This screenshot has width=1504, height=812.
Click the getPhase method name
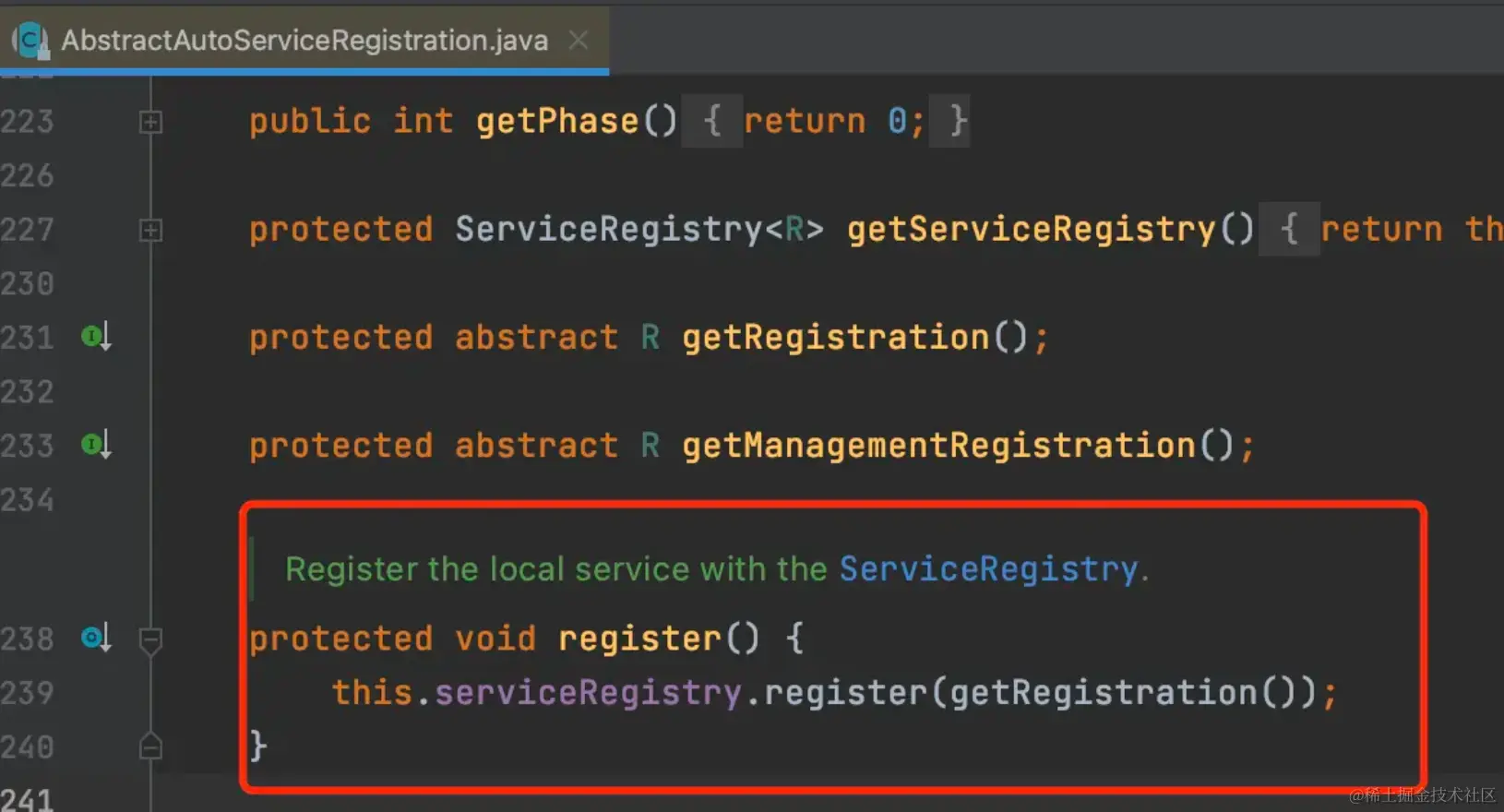click(557, 121)
